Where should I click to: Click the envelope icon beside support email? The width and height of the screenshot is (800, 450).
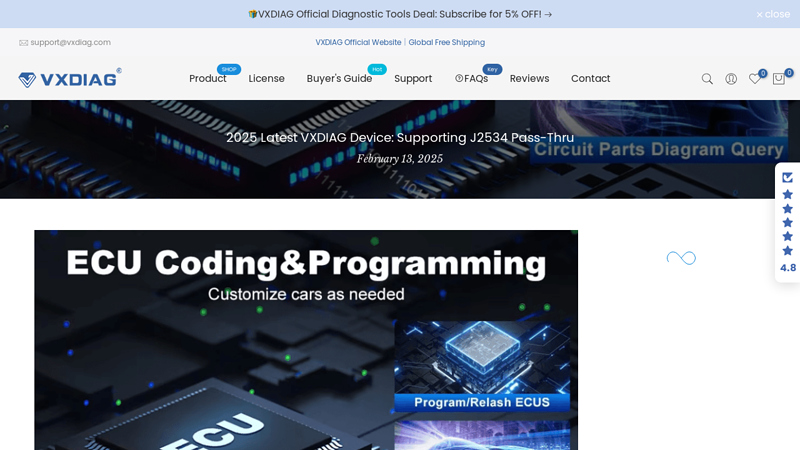click(x=23, y=43)
